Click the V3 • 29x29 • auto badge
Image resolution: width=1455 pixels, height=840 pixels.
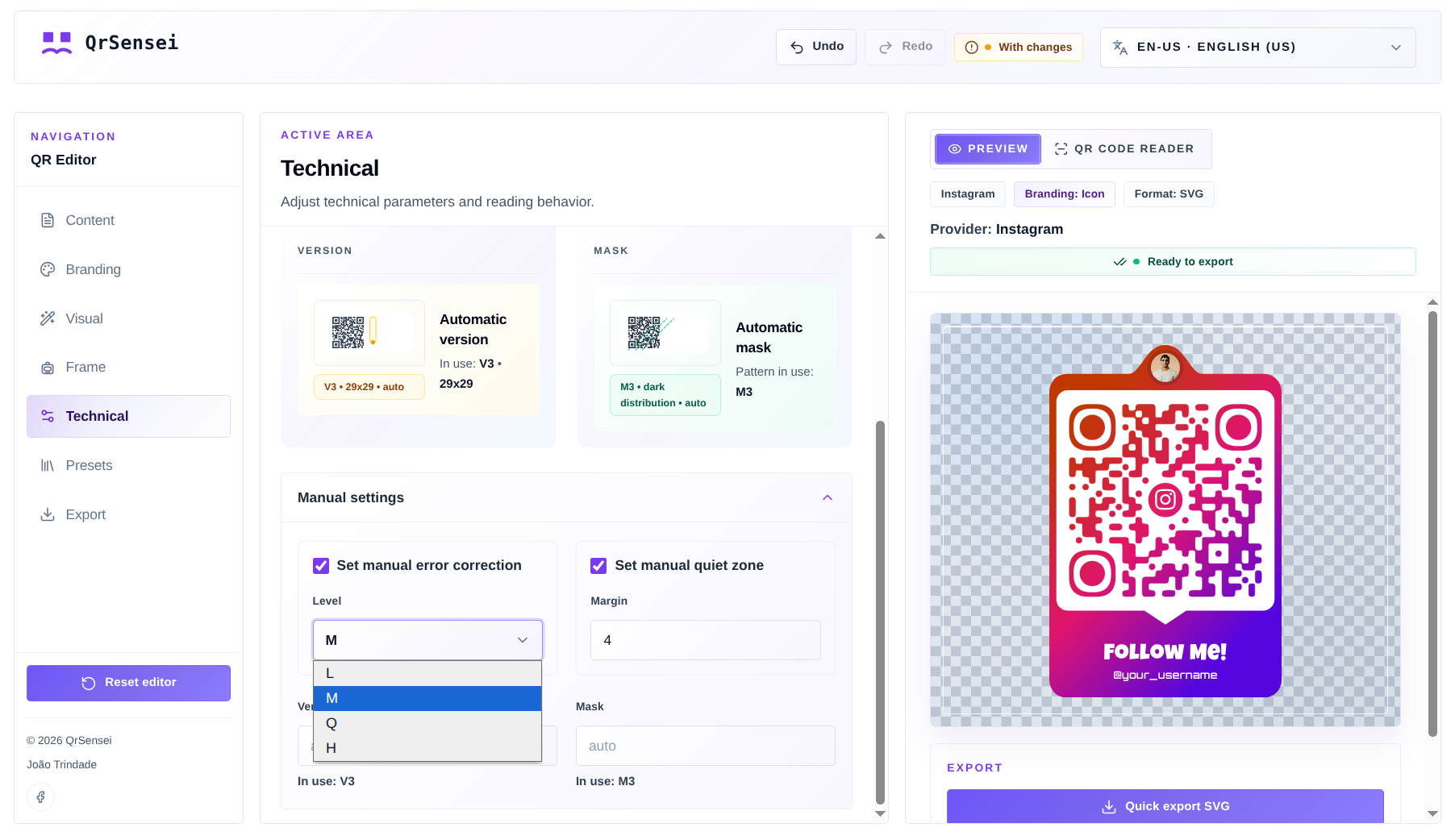click(x=369, y=387)
